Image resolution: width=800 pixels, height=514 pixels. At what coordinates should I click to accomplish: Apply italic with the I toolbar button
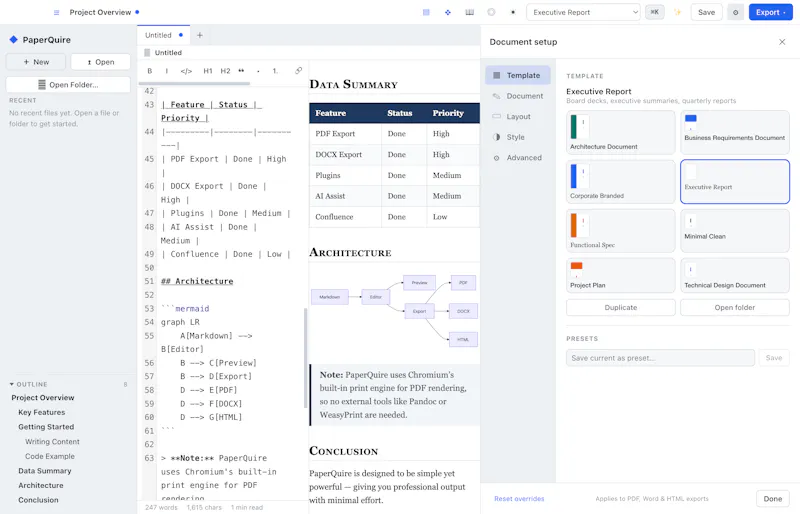167,71
